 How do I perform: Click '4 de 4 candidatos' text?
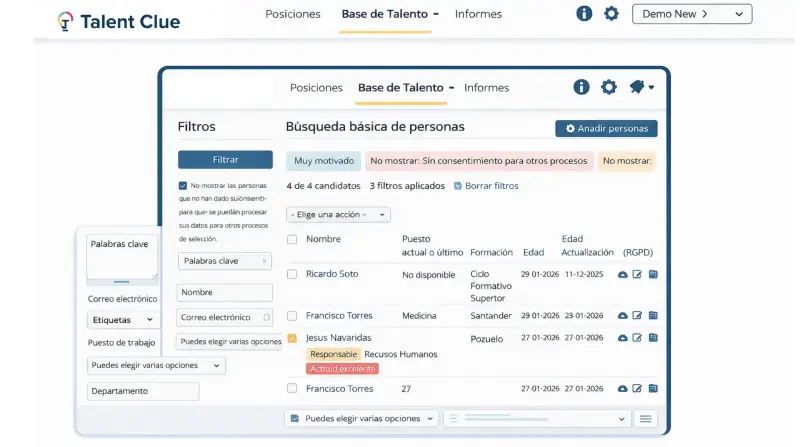pyautogui.click(x=323, y=186)
